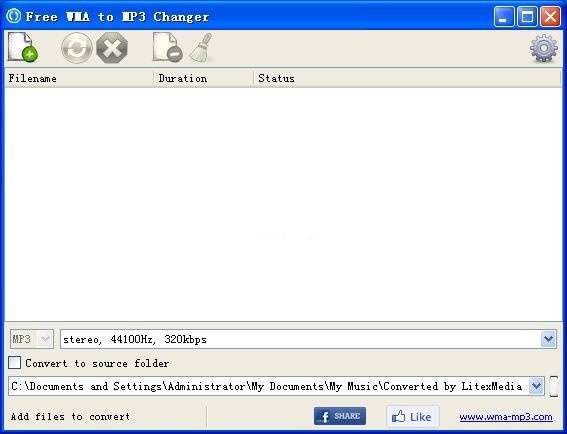Click the Remove file icon with minus
The image size is (567, 434).
pos(167,47)
